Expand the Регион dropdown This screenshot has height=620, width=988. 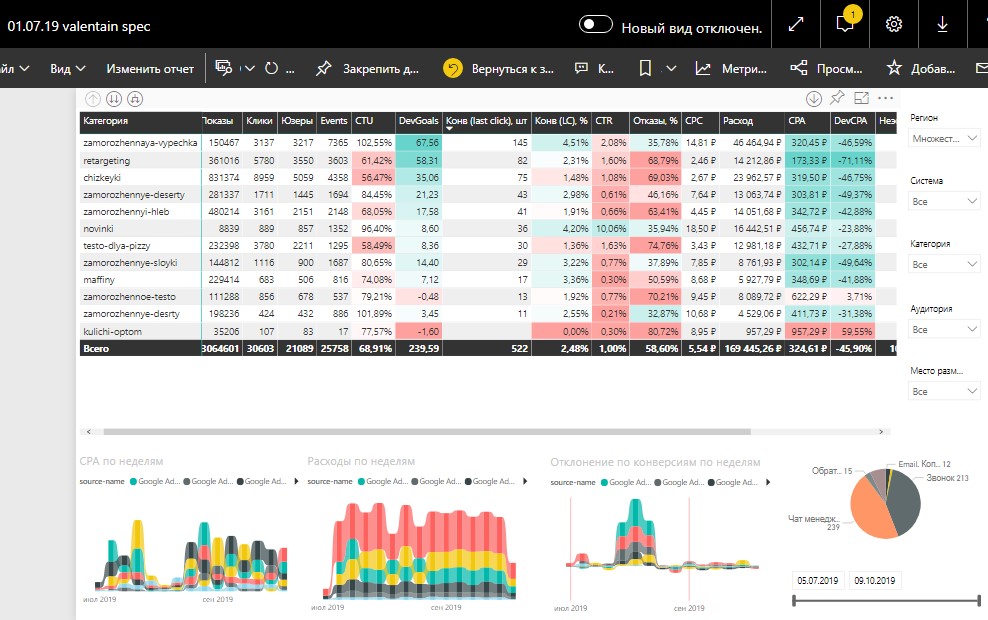[944, 138]
